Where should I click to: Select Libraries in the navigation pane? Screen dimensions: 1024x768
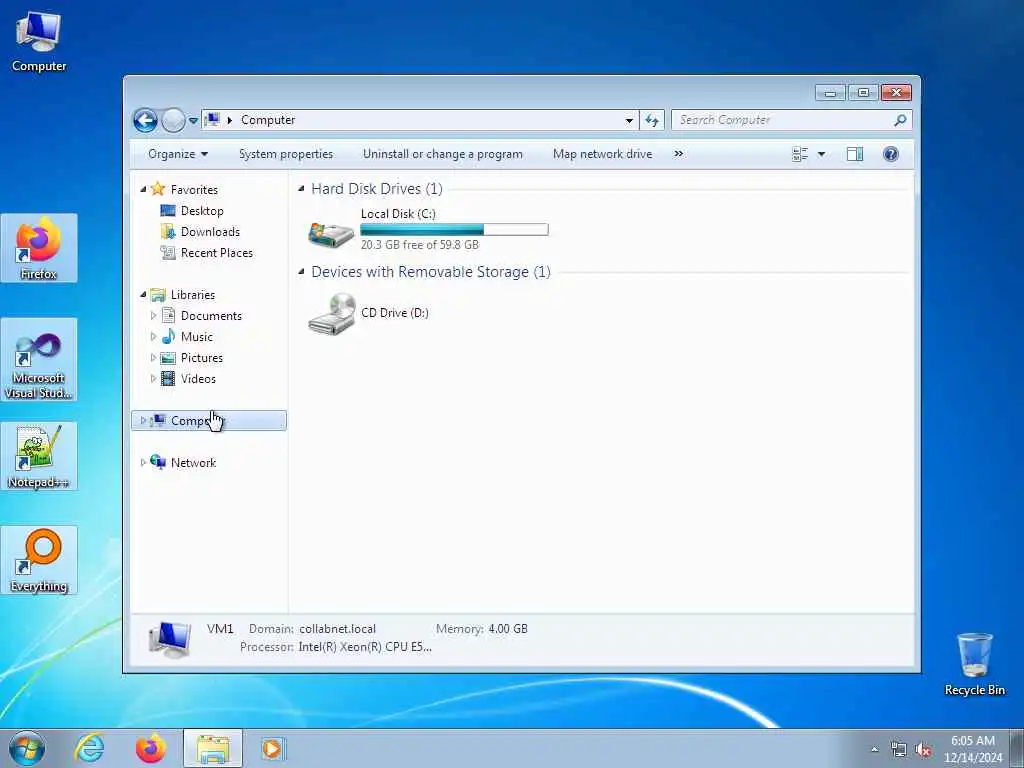[193, 295]
